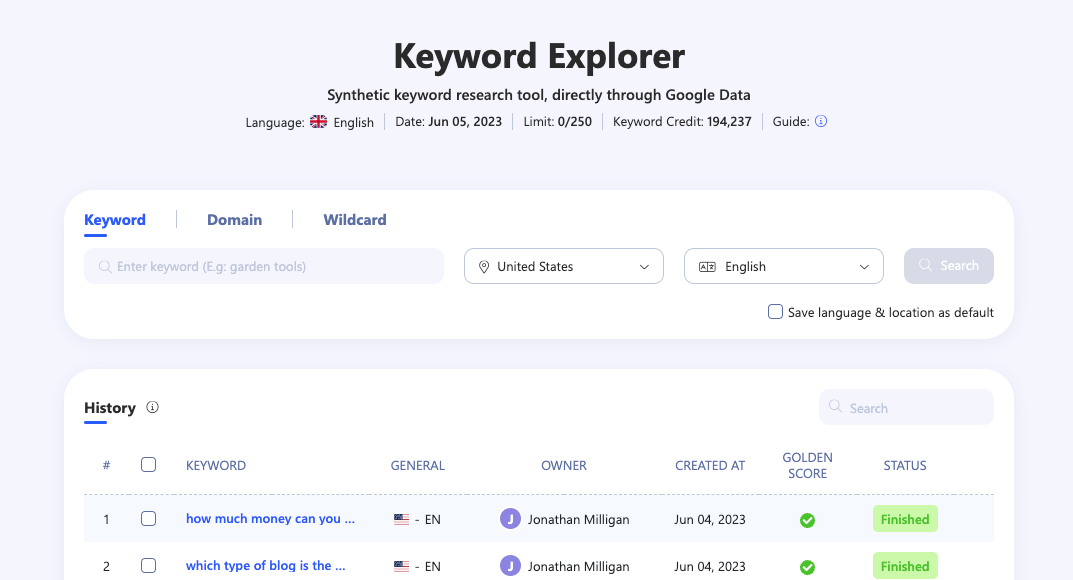Screen dimensions: 1073x580
Task: Click the magnifier icon in History search box
Action: pos(836,407)
